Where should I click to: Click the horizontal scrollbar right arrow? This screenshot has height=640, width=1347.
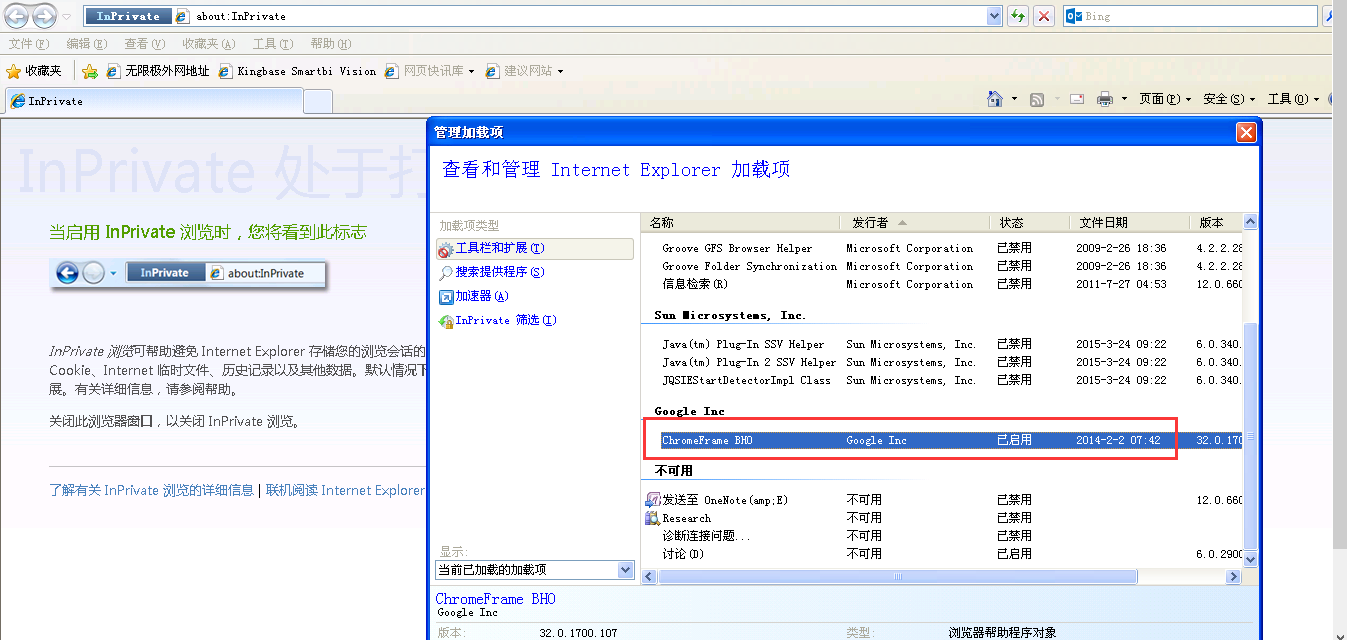click(1233, 577)
